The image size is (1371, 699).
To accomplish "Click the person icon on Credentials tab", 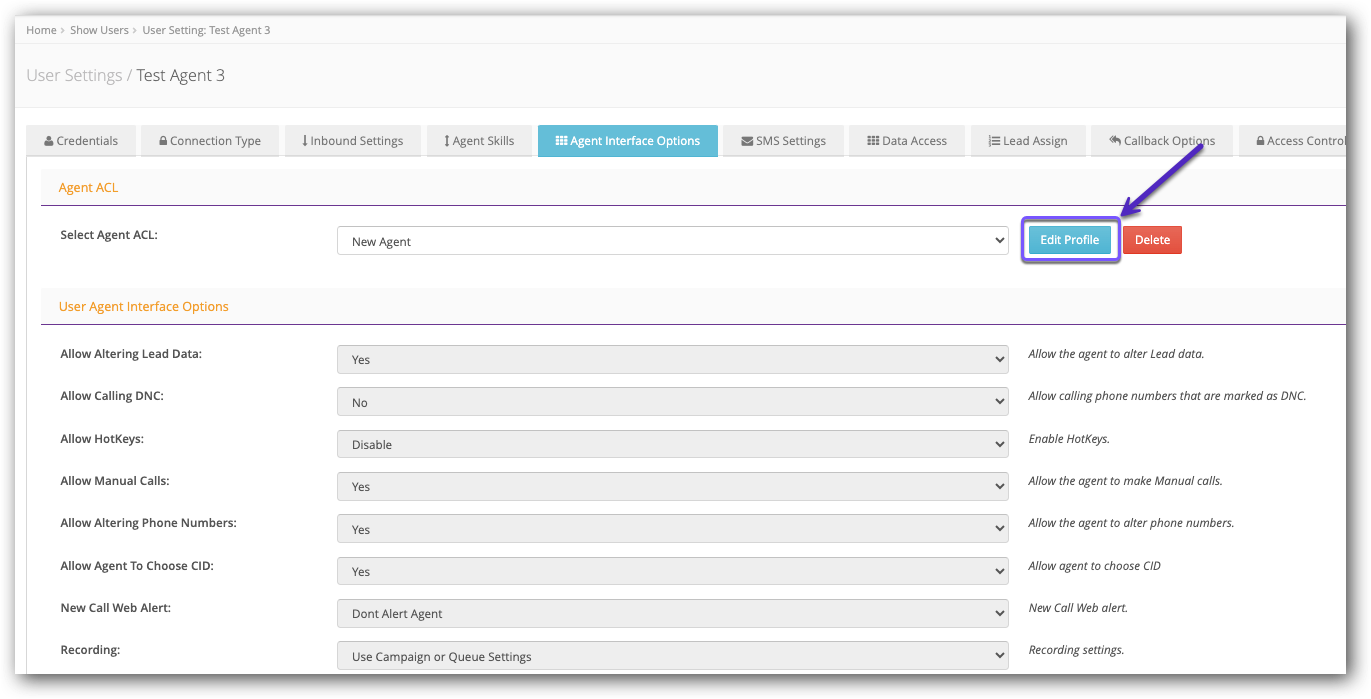I will pyautogui.click(x=49, y=140).
